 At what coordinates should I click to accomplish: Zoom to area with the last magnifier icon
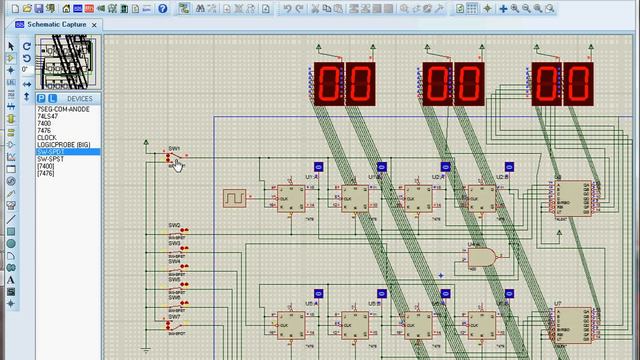tap(550, 8)
